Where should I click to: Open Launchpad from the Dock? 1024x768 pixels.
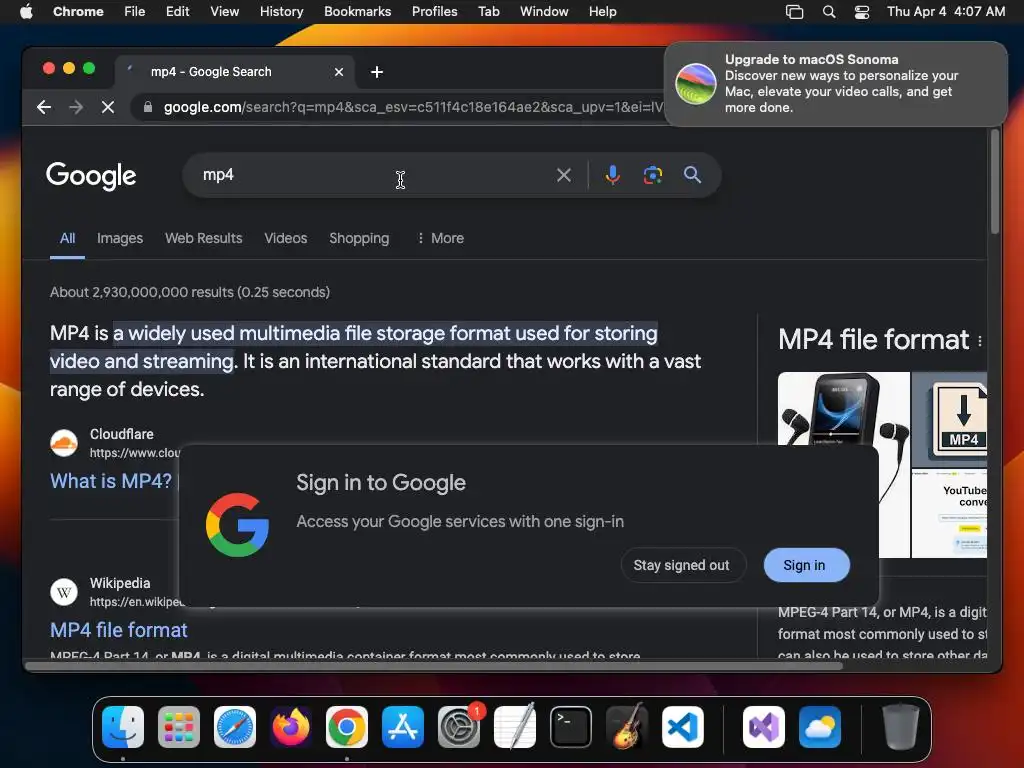179,727
